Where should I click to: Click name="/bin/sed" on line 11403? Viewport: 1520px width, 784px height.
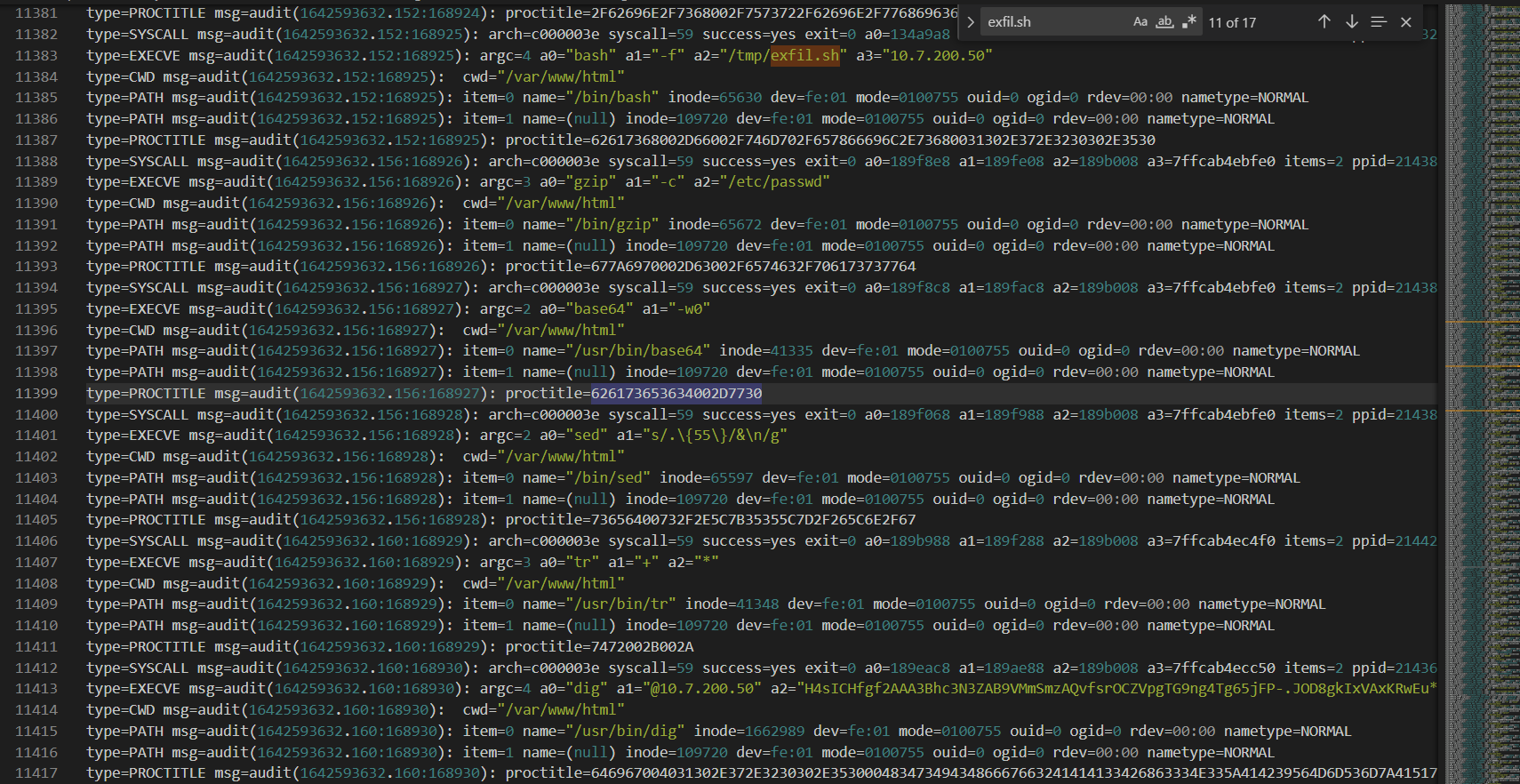(587, 477)
